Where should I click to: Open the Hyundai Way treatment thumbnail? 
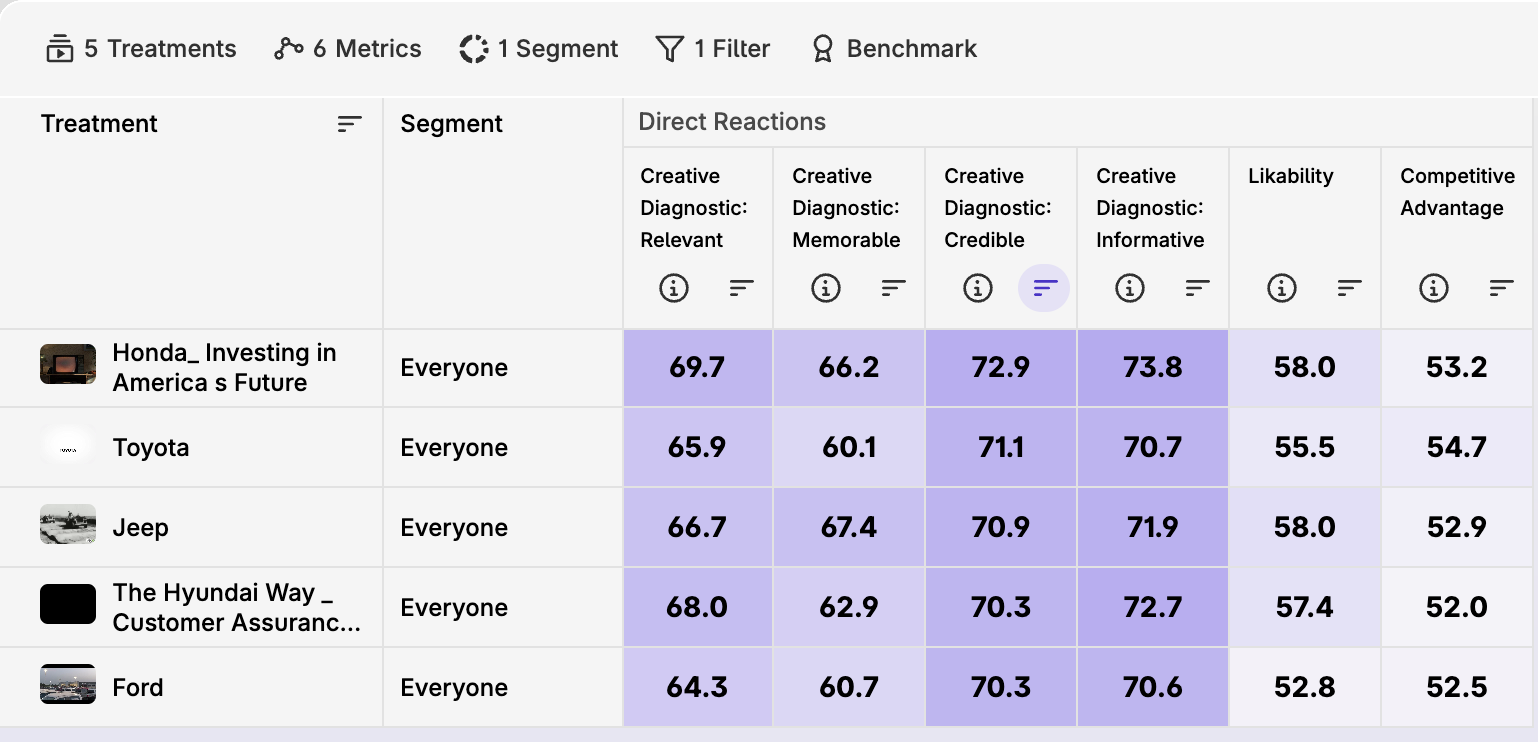pyautogui.click(x=68, y=604)
